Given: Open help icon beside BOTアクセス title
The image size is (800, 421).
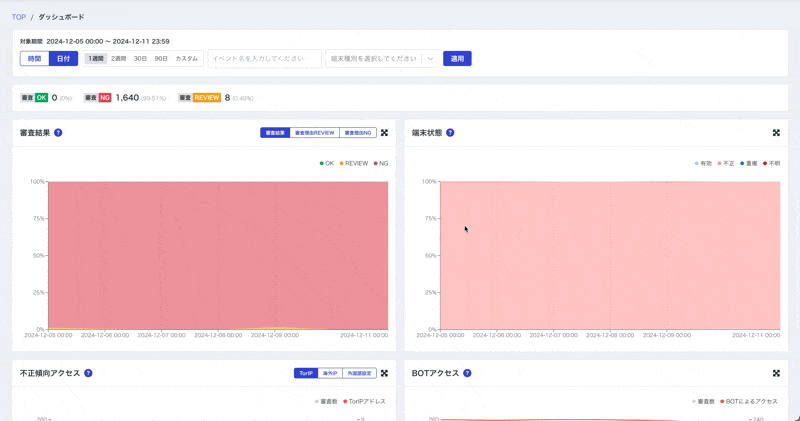Looking at the screenshot, I should coord(467,373).
